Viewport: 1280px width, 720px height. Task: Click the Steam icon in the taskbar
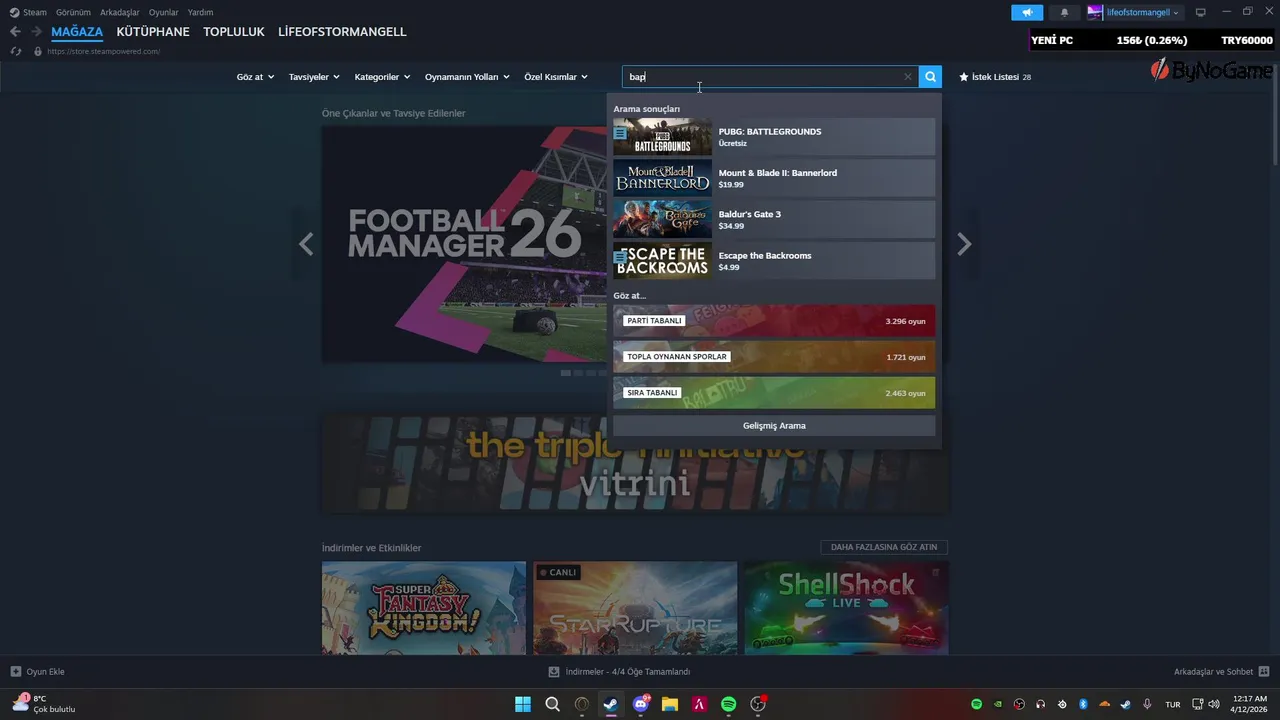610,704
